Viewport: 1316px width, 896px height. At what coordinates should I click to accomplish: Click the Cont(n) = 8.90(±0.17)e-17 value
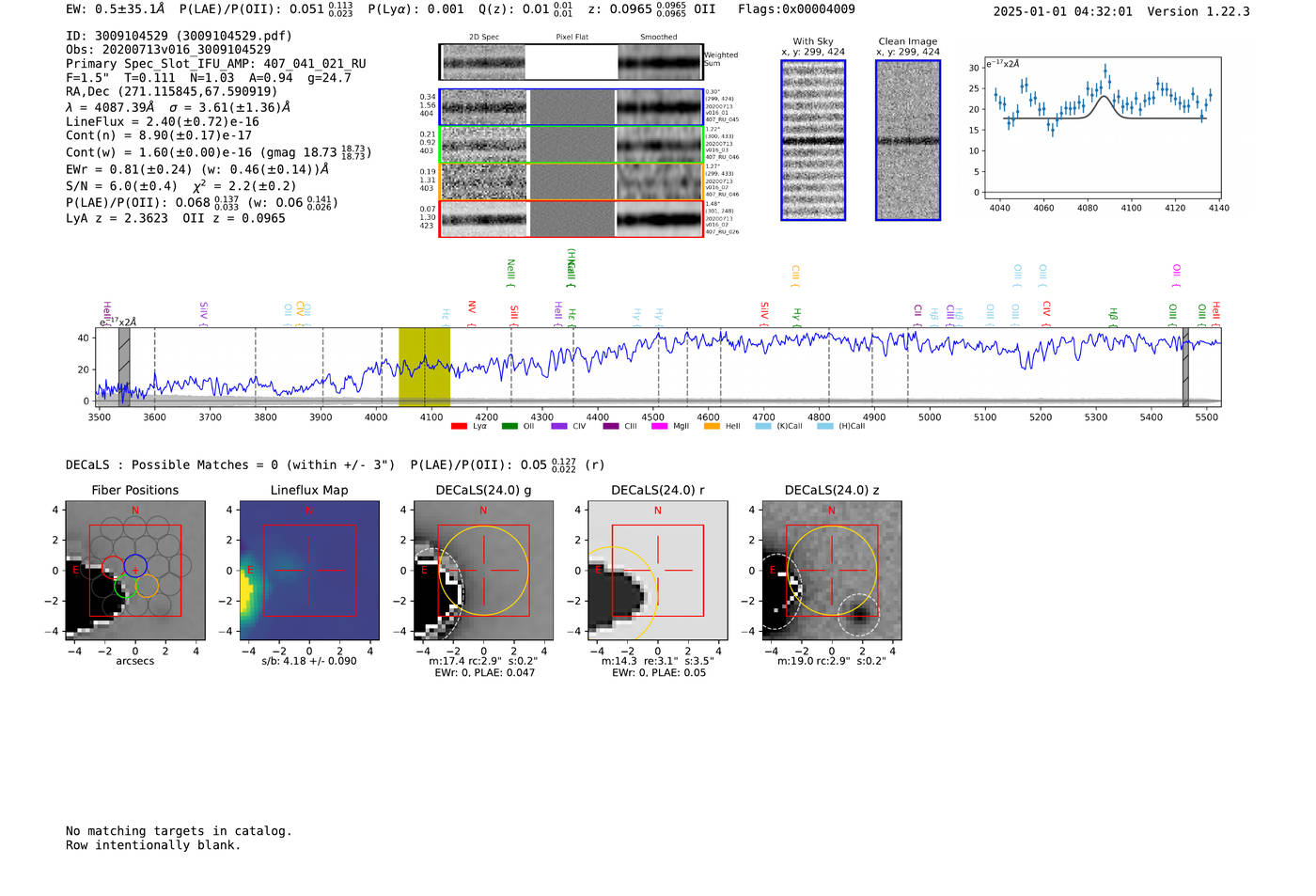pyautogui.click(x=159, y=135)
